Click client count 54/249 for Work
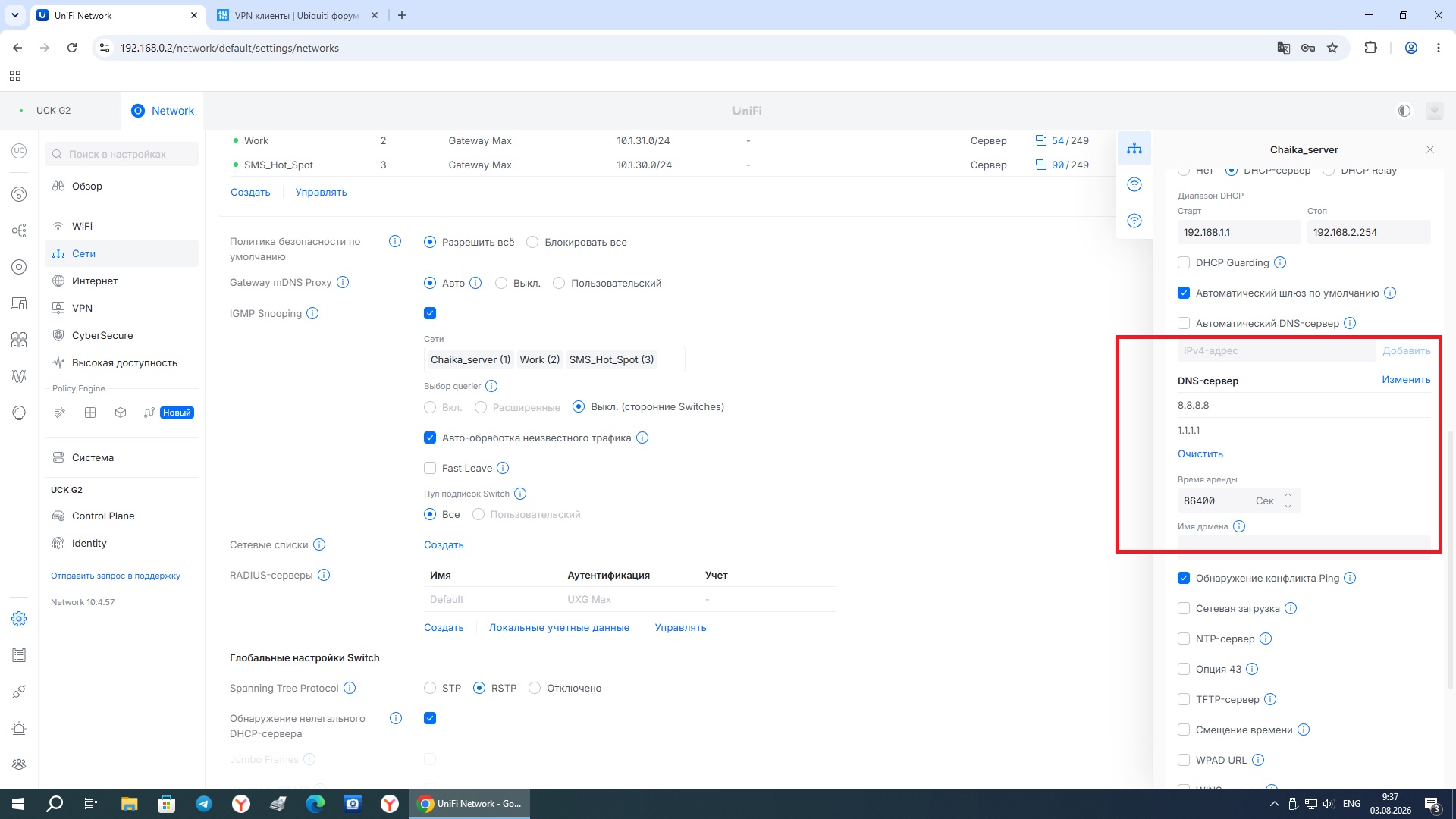Viewport: 1456px width, 819px height. (x=1062, y=140)
